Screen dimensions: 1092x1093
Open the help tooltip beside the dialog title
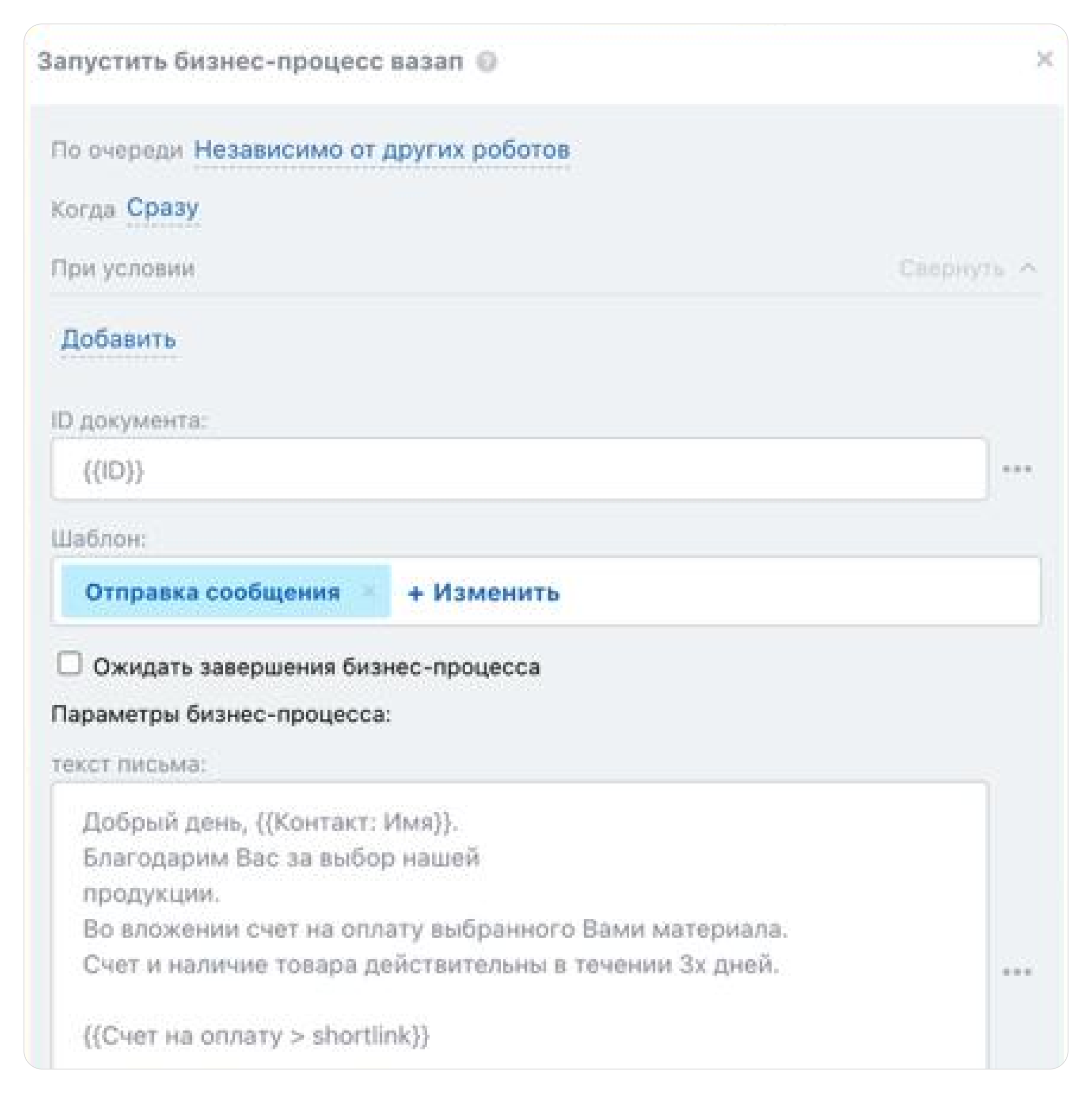tap(488, 62)
